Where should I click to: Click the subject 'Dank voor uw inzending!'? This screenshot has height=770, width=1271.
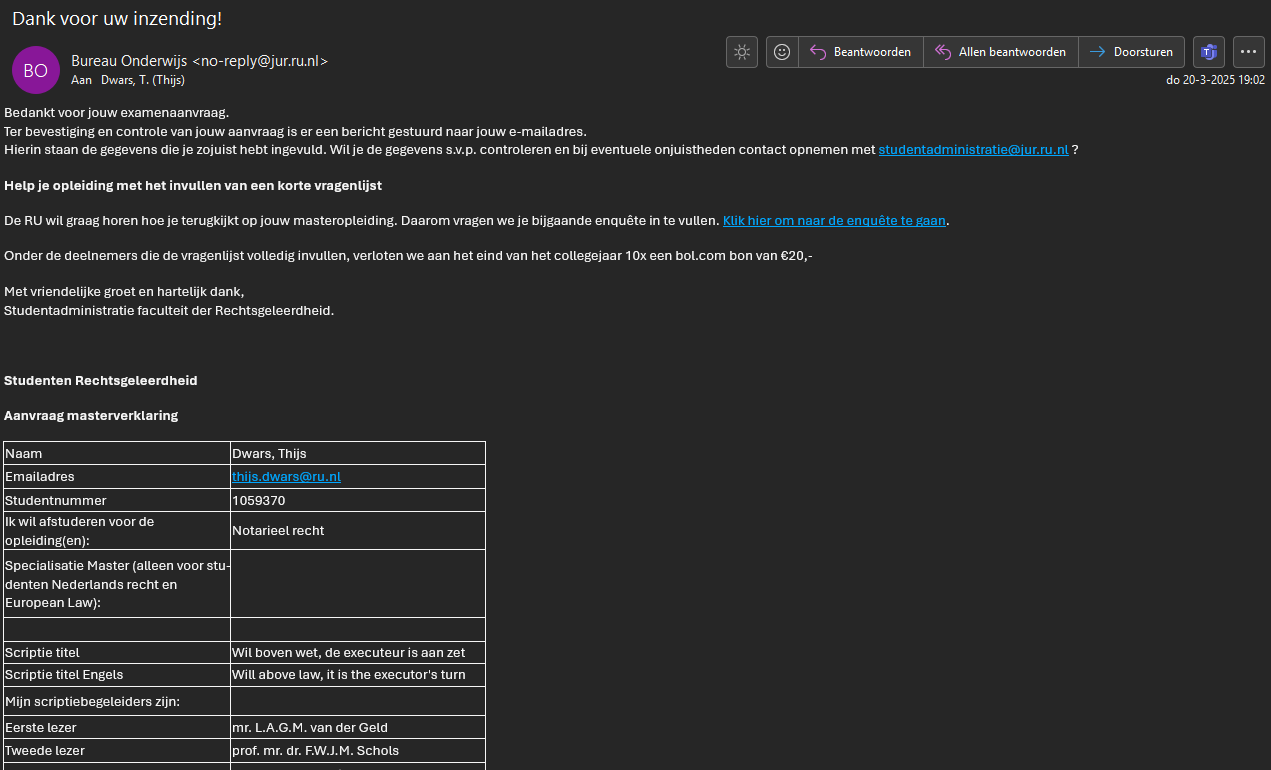pos(117,19)
